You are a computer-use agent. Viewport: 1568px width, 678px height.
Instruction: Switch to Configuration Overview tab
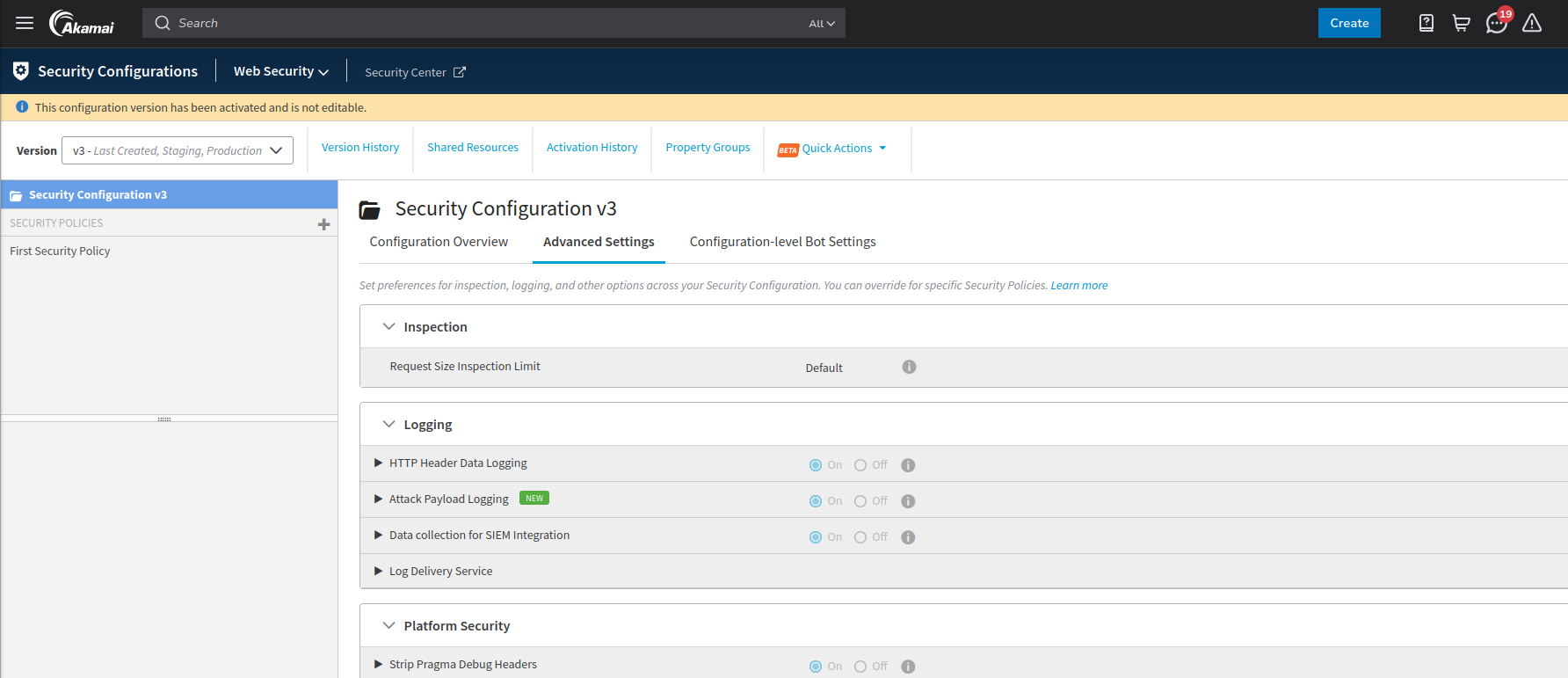[439, 242]
